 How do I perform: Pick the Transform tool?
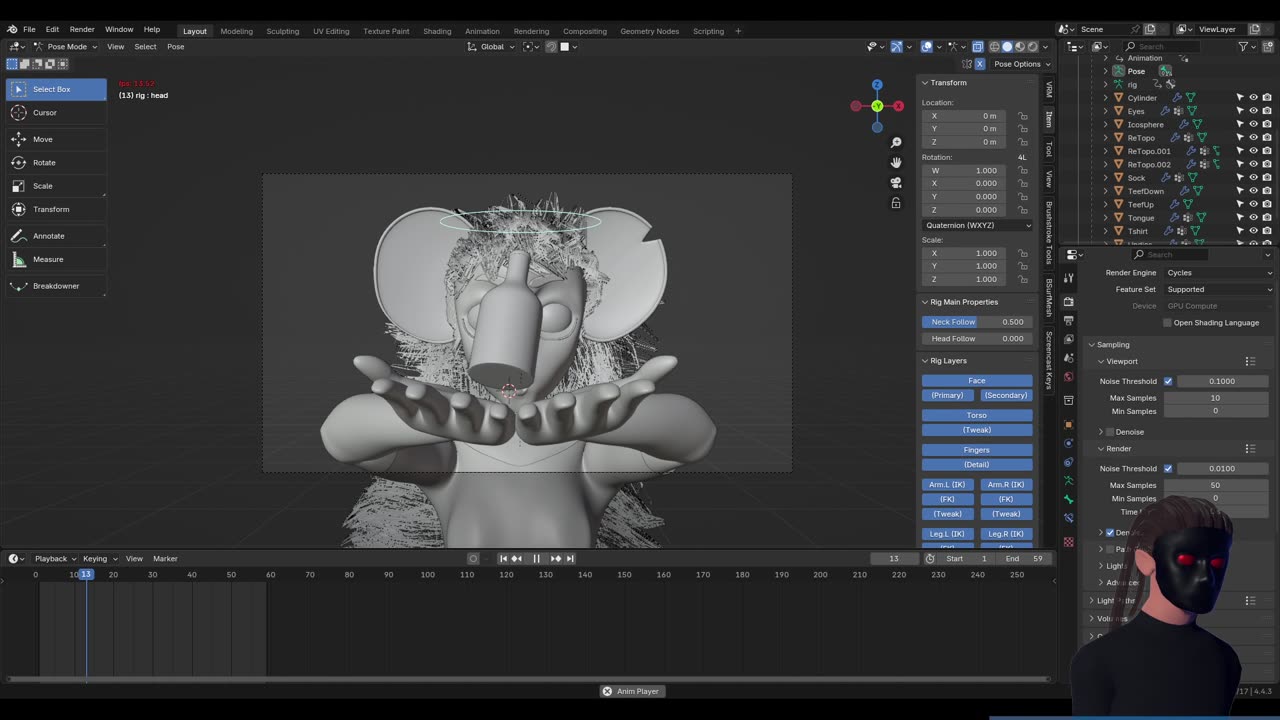[x=56, y=209]
